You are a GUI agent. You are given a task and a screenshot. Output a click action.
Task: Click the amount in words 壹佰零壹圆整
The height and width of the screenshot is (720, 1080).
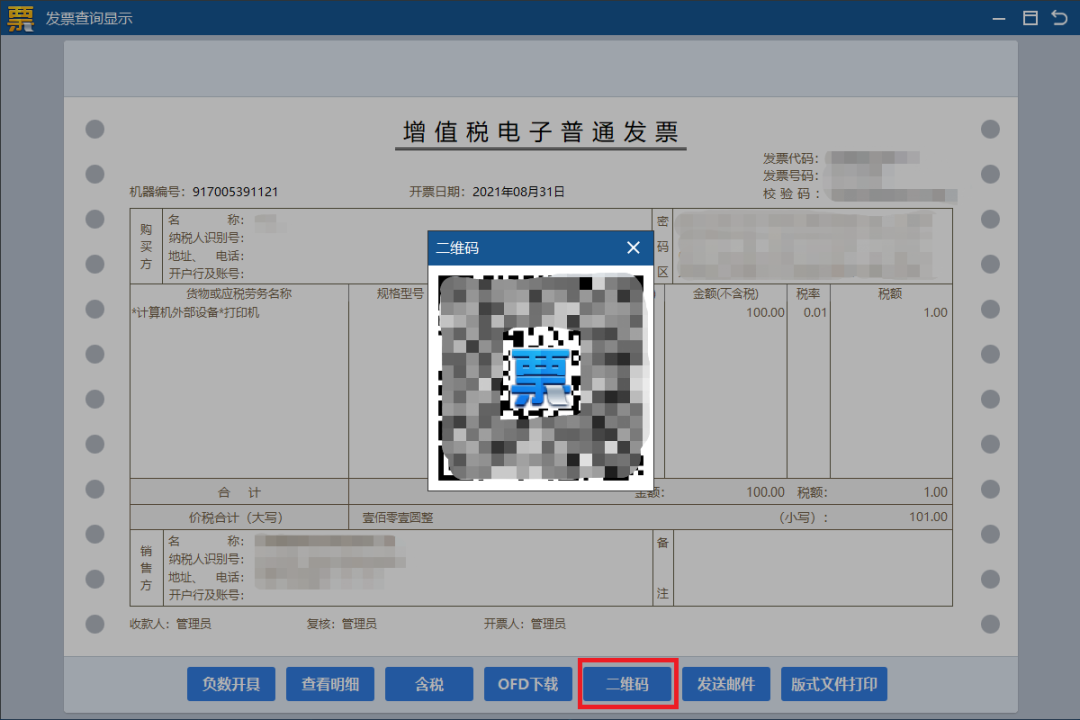(x=398, y=517)
